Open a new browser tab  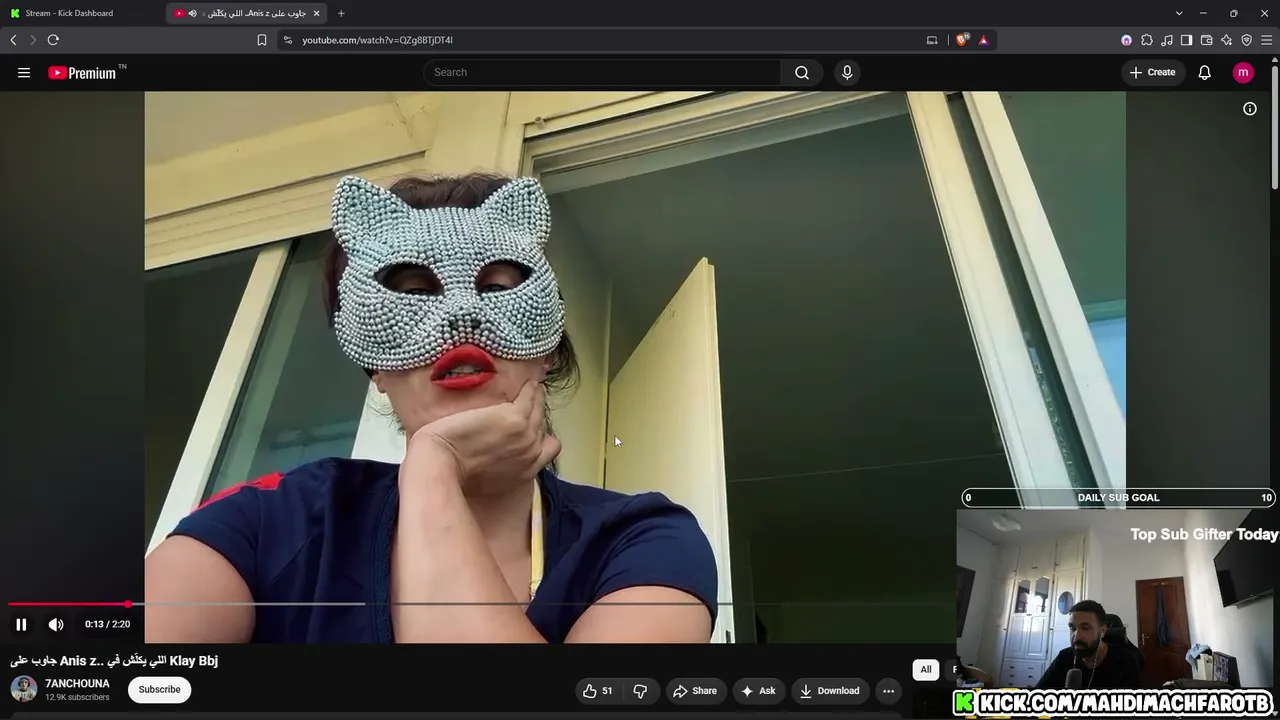click(341, 13)
